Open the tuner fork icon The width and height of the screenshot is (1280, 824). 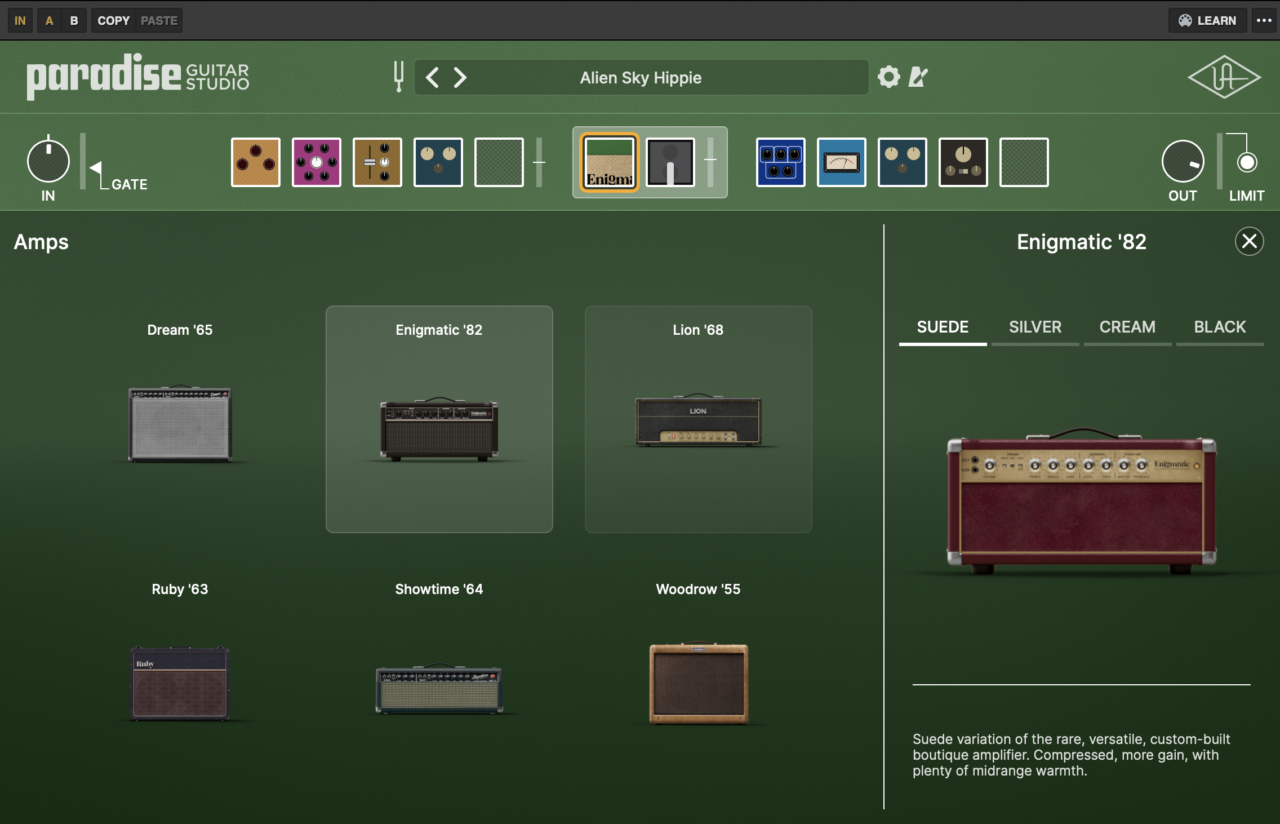coord(399,77)
